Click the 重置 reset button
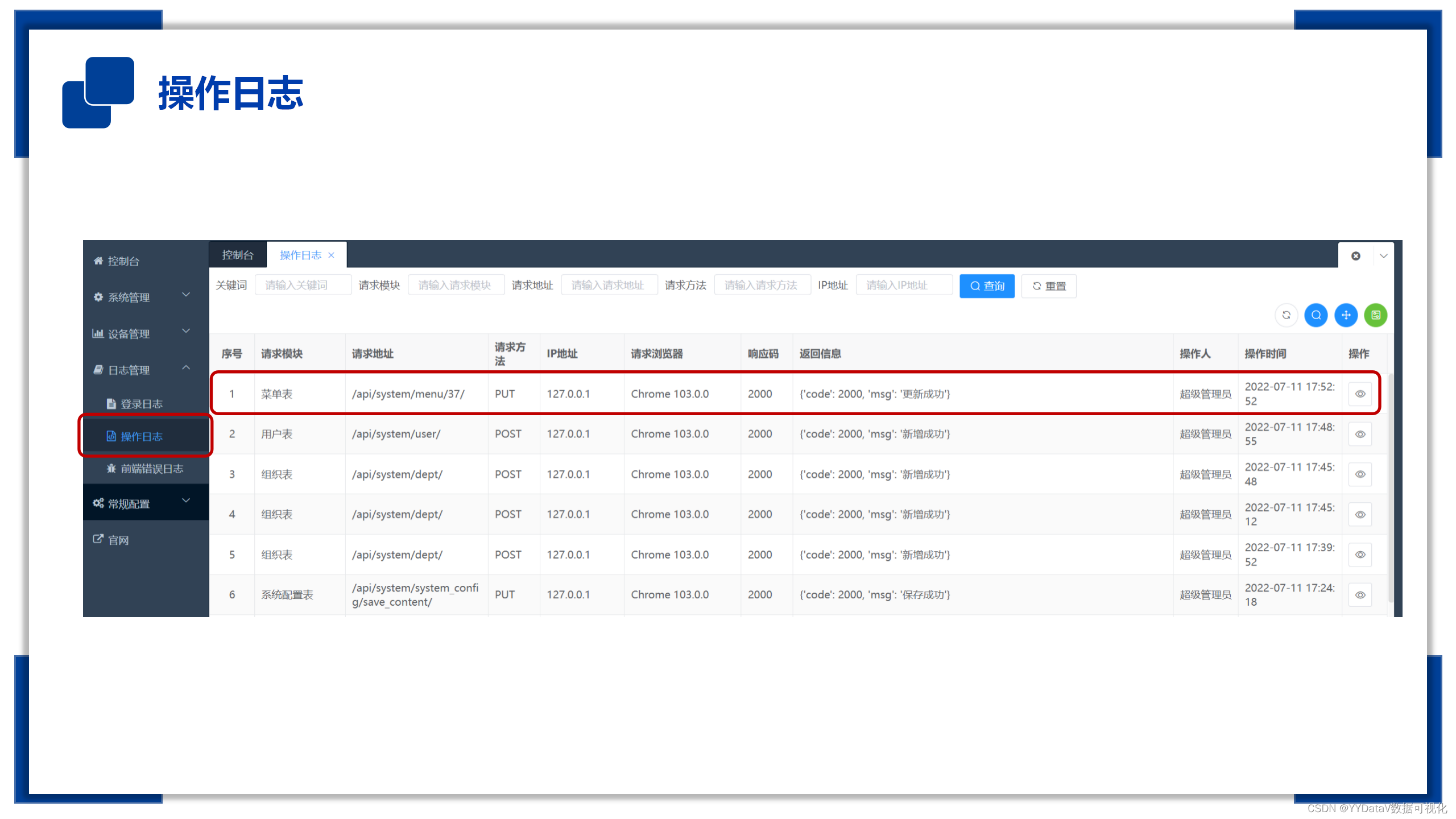This screenshot has width=1456, height=819. (1049, 286)
